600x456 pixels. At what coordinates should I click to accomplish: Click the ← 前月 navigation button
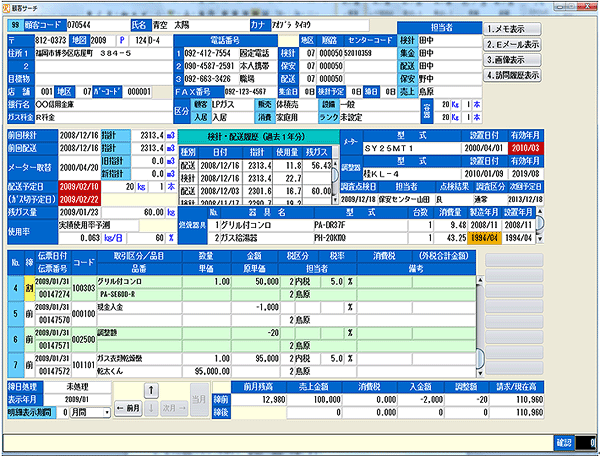click(128, 408)
